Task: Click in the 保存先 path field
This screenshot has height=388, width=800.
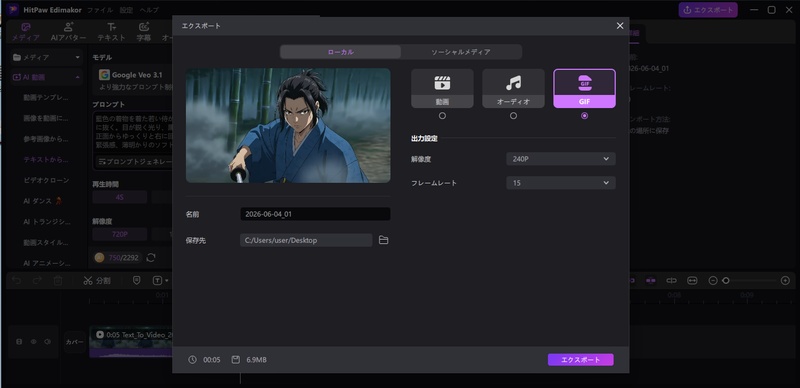Action: 306,240
